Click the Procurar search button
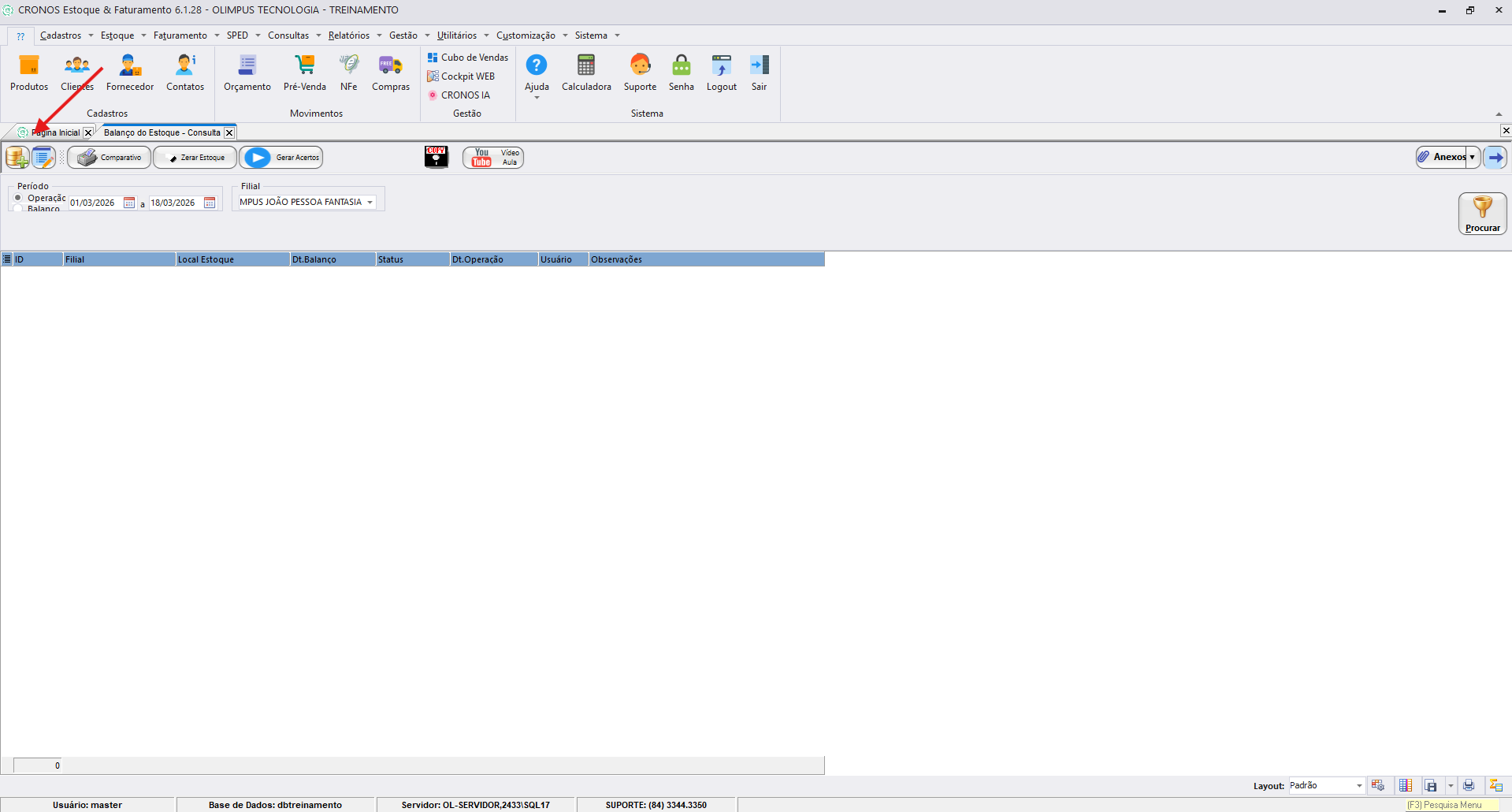1512x812 pixels. coord(1482,214)
